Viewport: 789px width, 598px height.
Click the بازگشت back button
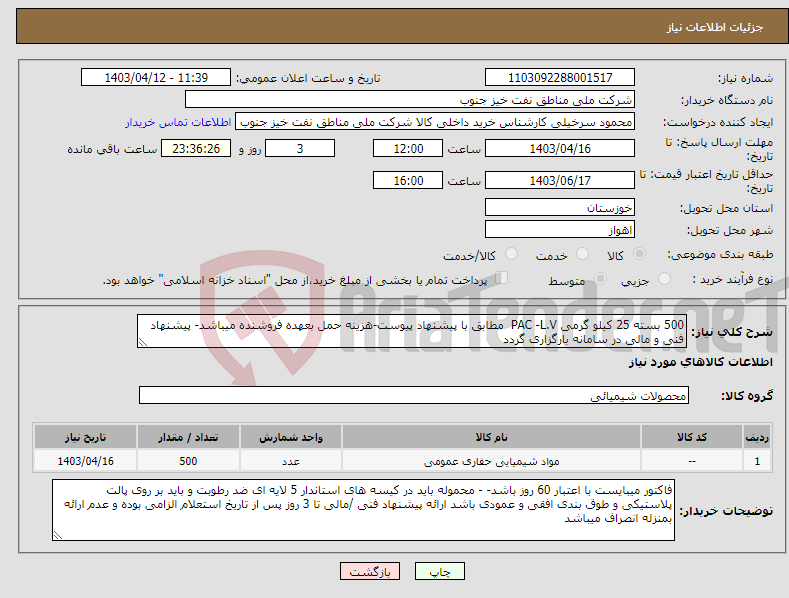point(370,571)
